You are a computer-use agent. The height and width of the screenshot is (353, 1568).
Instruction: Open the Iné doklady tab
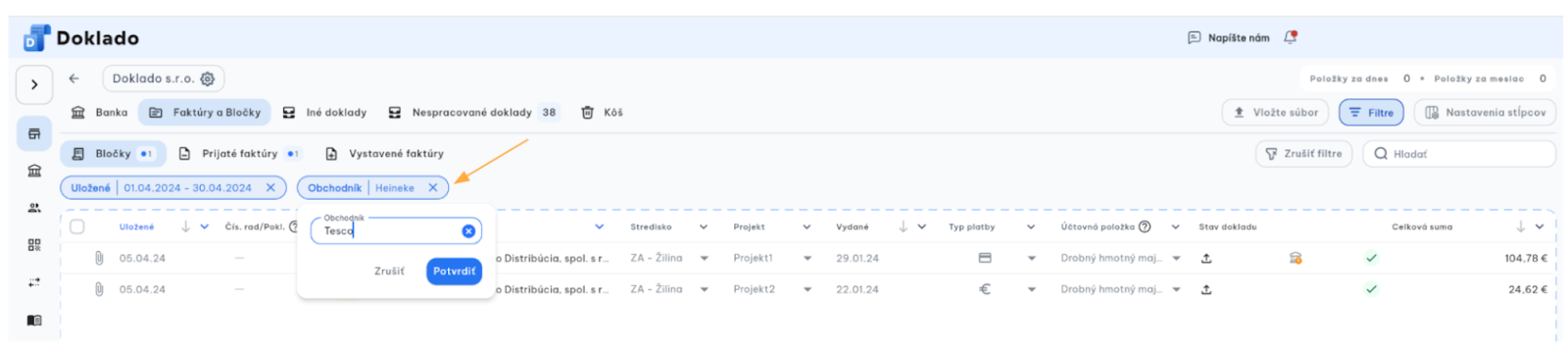click(324, 113)
